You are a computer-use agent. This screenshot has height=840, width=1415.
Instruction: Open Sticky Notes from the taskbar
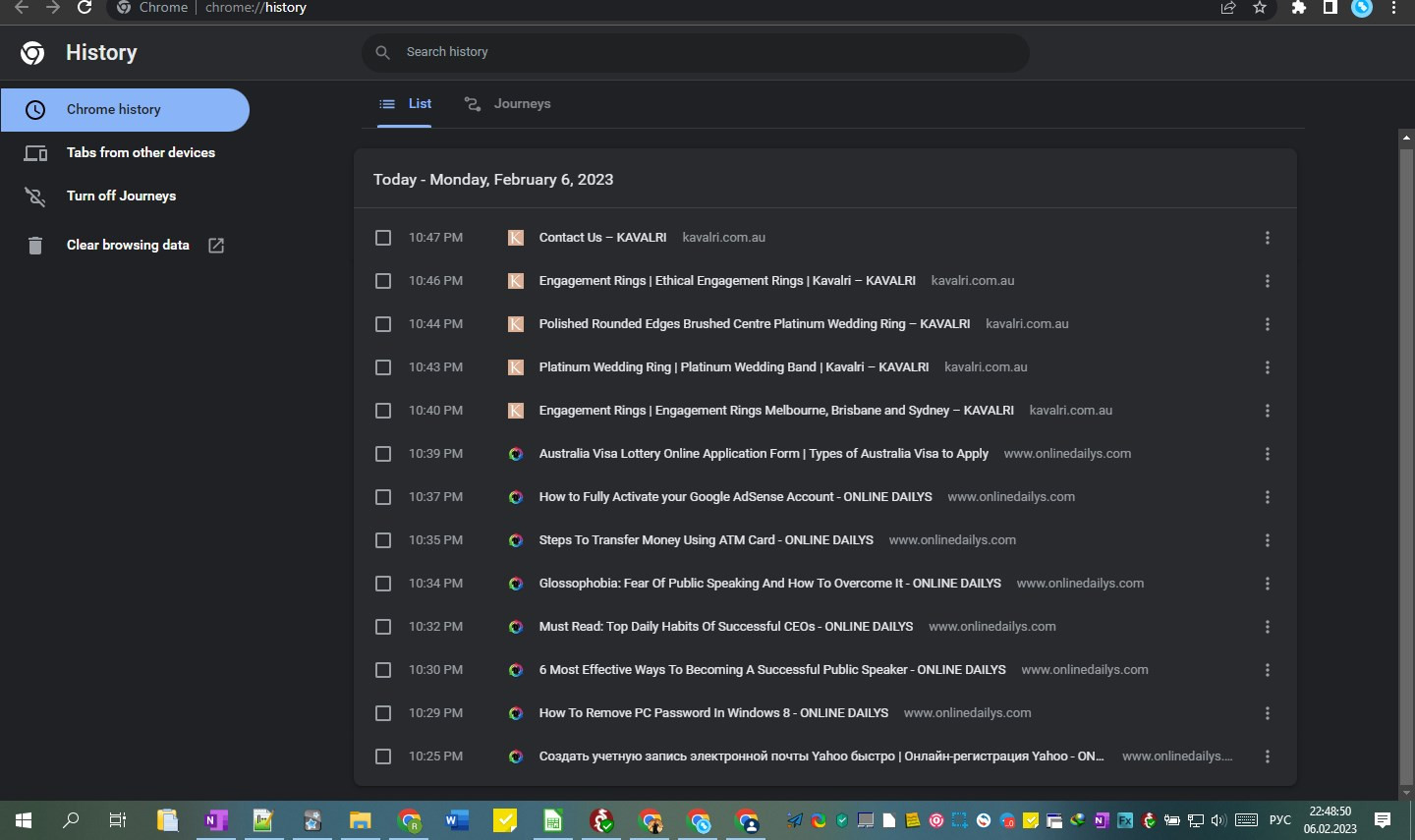[x=505, y=820]
